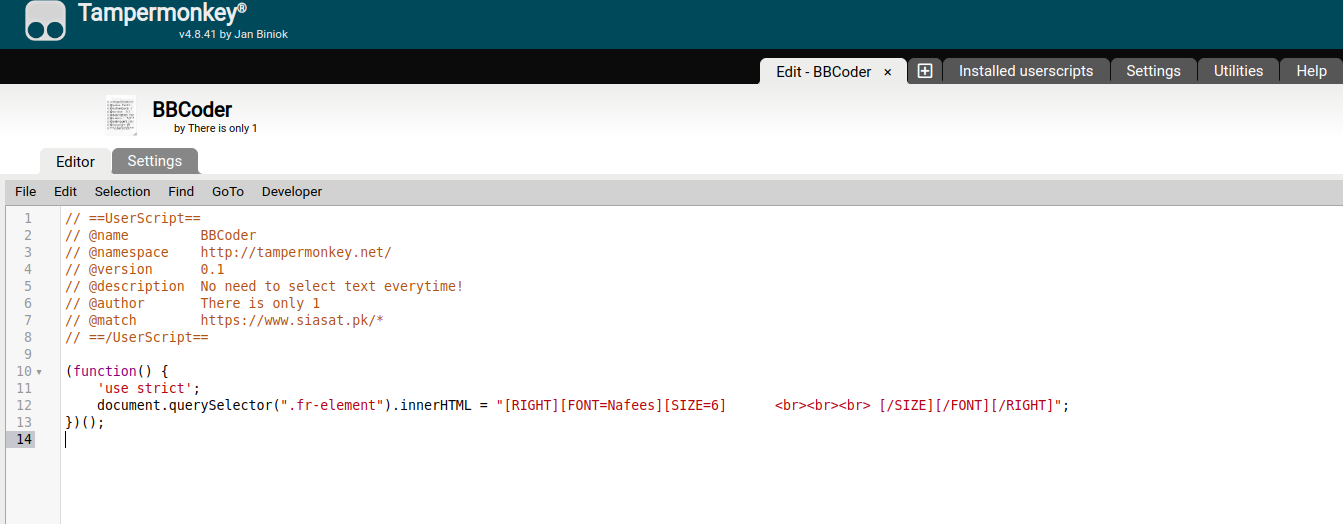Switch to the script Settings sub-tab
The width and height of the screenshot is (1343, 524).
coord(155,161)
